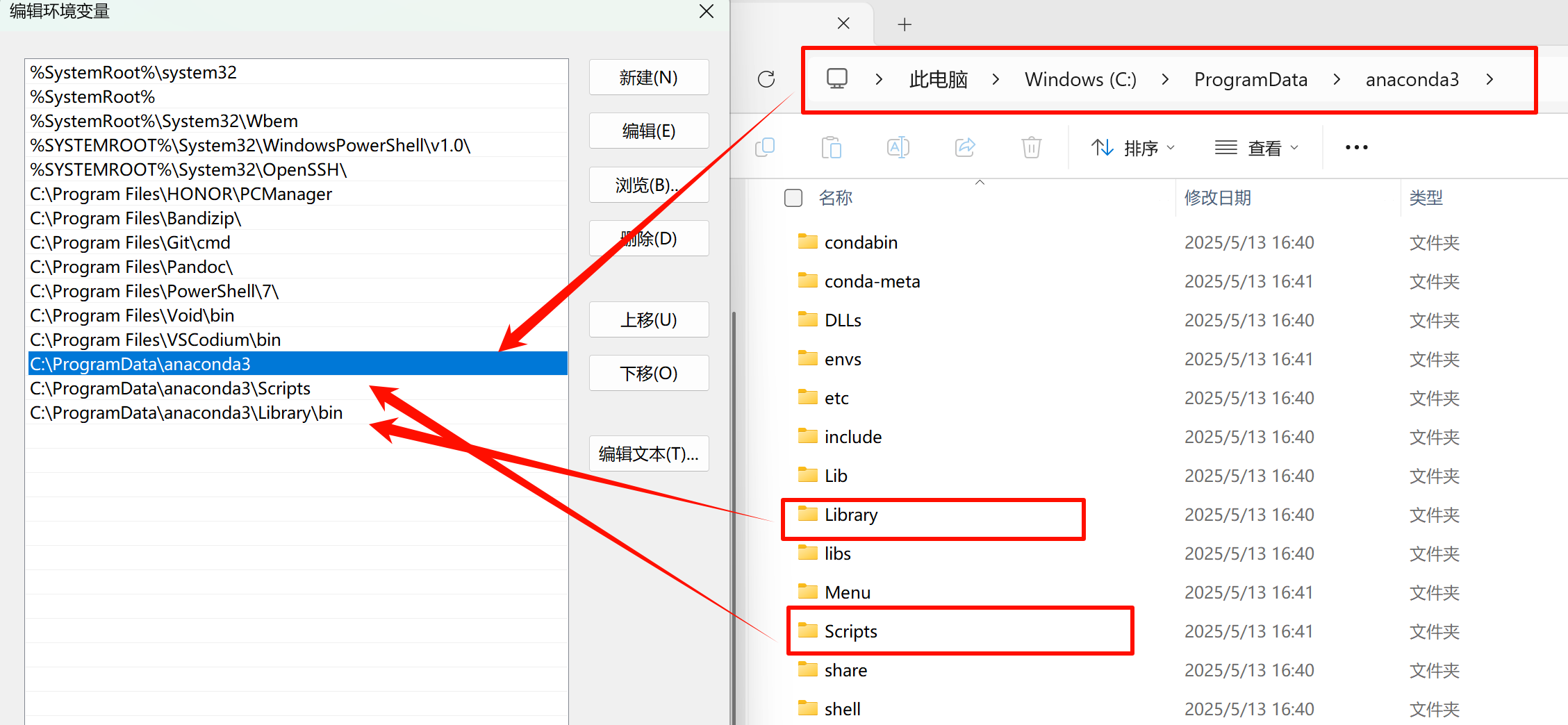Viewport: 1568px width, 725px height.
Task: Select the C:\ProgramData\anaconda3\Scripts path entry
Action: point(170,388)
